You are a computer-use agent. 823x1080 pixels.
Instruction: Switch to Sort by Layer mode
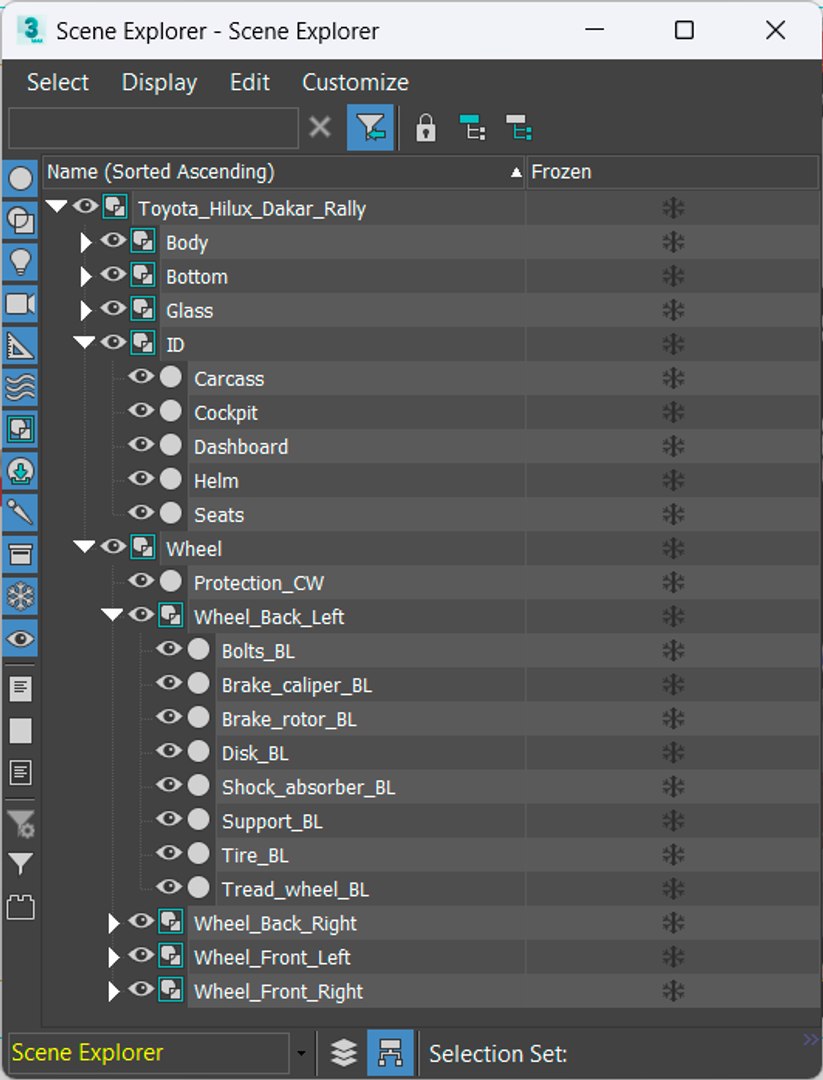tap(344, 1052)
